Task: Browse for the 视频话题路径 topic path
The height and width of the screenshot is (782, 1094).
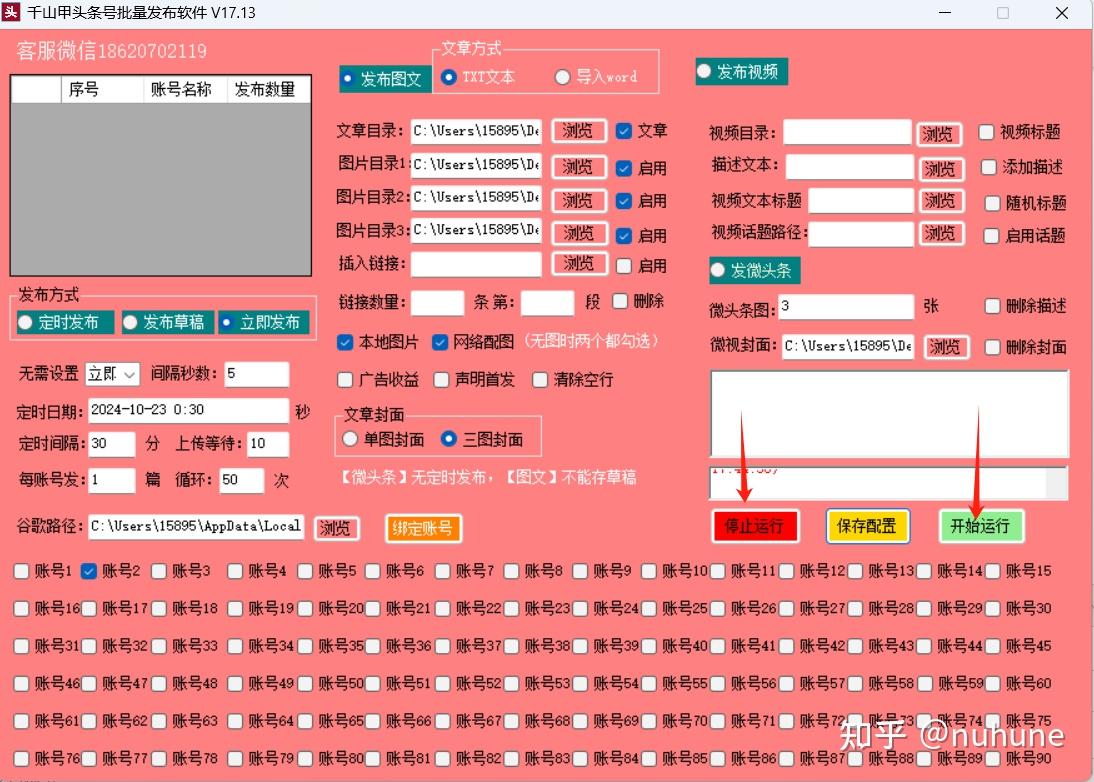Action: tap(938, 233)
